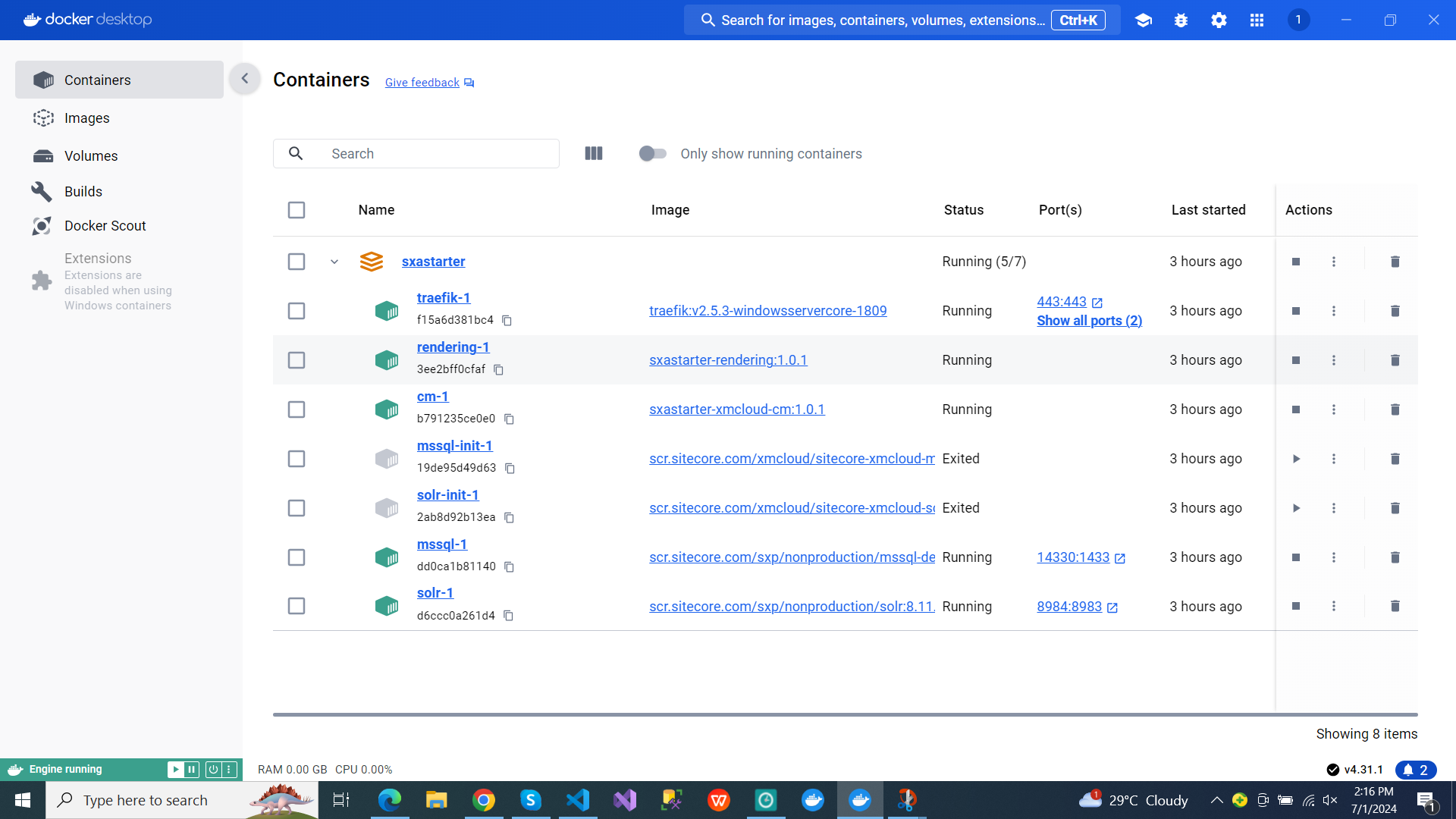Click Show all ports (2) link
Image resolution: width=1456 pixels, height=819 pixels.
(1089, 321)
